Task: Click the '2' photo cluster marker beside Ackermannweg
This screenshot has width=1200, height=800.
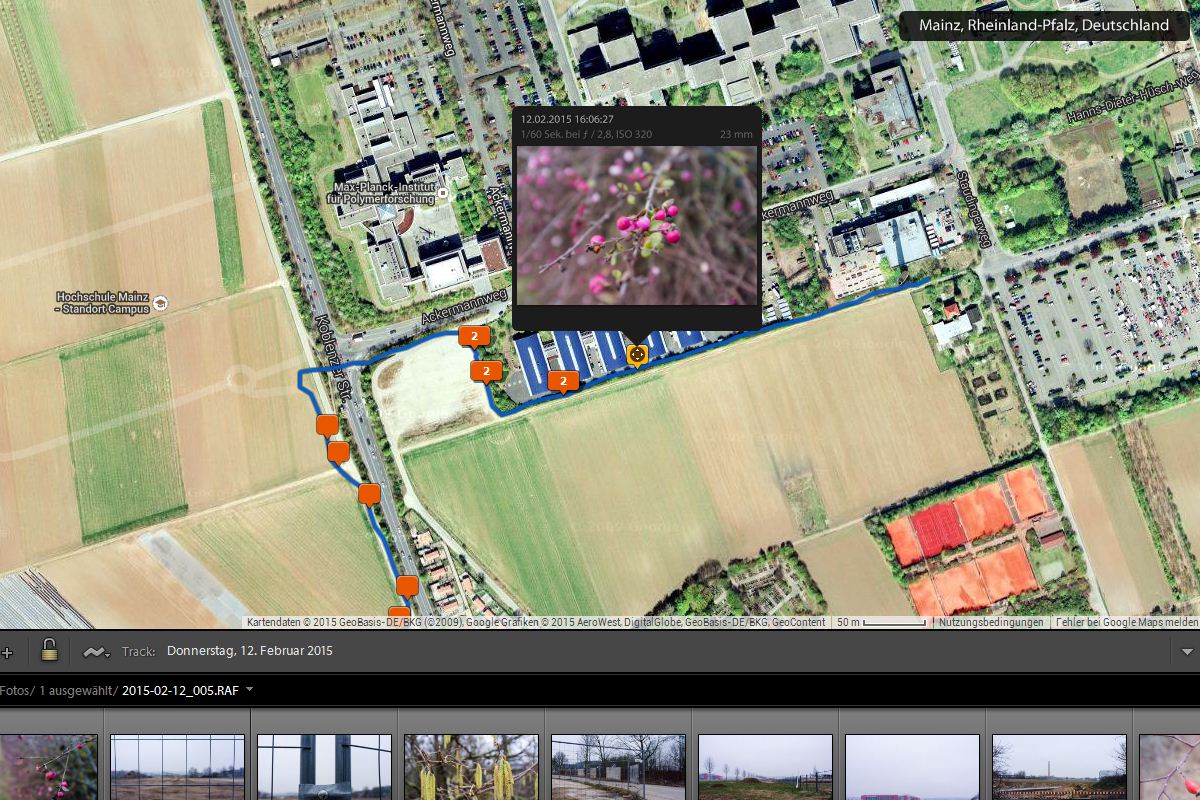Action: tap(473, 337)
